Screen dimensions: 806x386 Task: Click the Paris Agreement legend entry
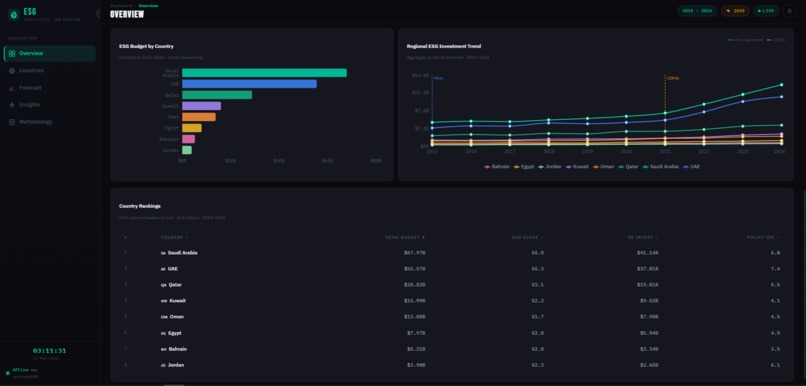coord(745,40)
